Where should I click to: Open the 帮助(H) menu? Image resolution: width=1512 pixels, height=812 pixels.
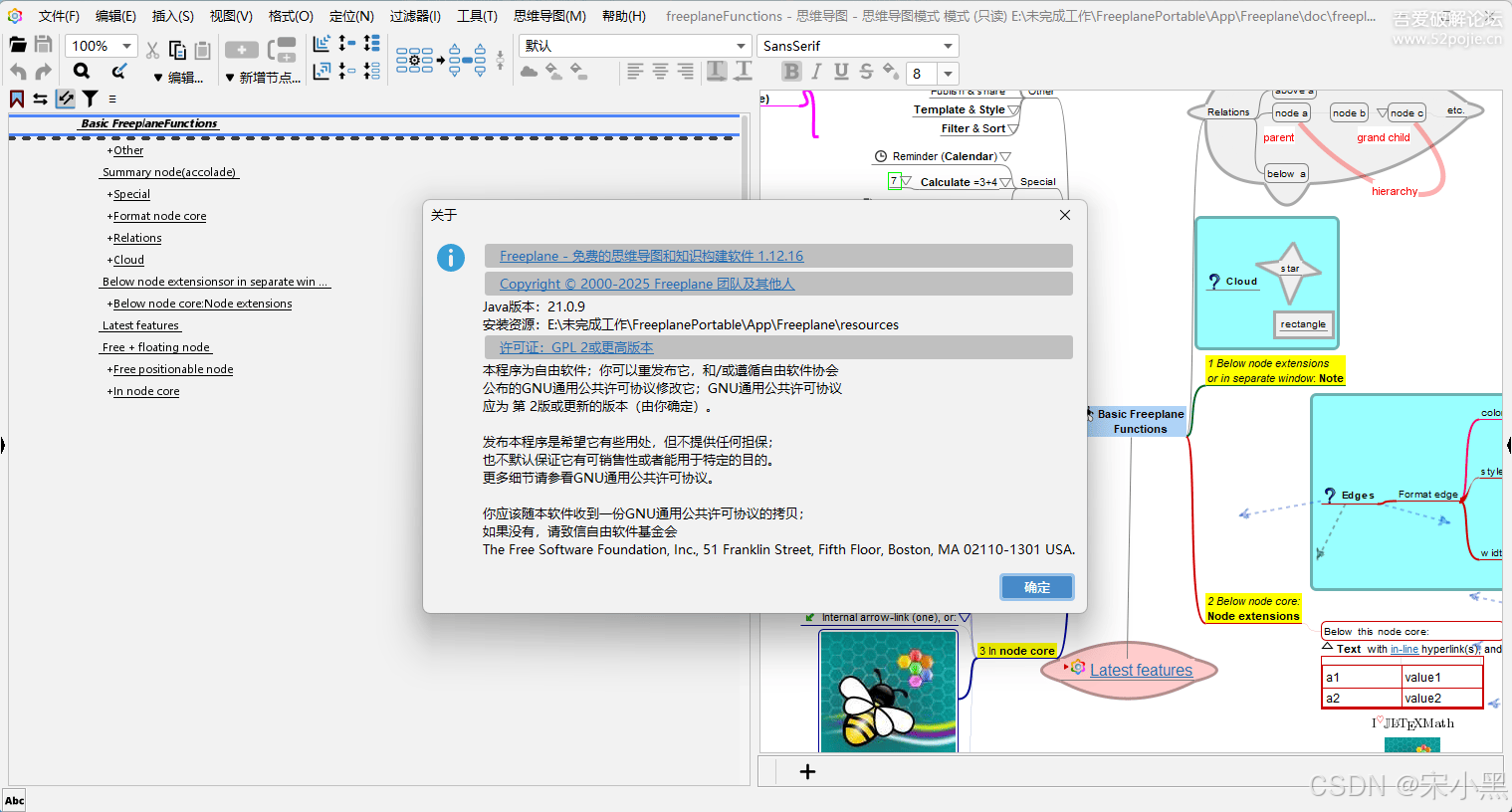624,16
